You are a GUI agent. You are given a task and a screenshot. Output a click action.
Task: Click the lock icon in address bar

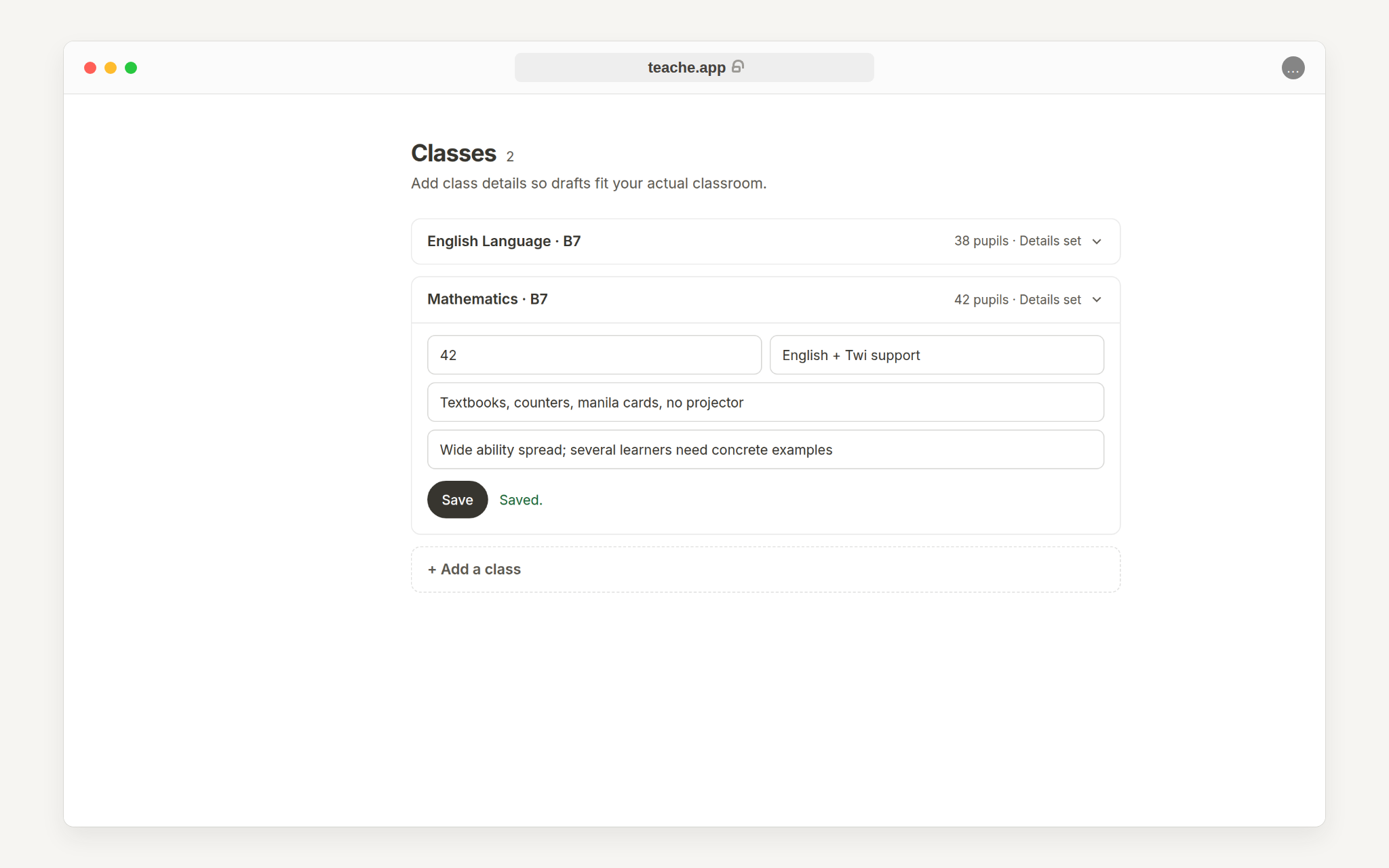tap(738, 66)
